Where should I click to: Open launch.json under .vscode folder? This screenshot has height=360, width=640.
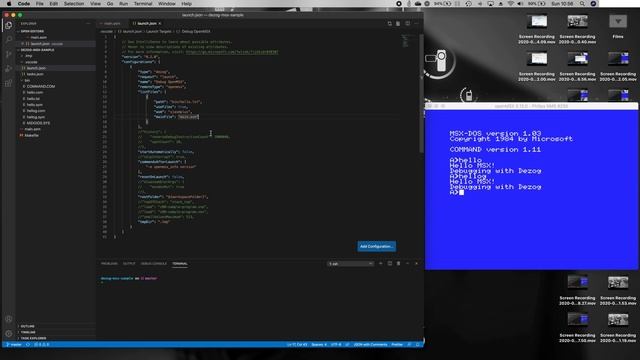point(36,68)
